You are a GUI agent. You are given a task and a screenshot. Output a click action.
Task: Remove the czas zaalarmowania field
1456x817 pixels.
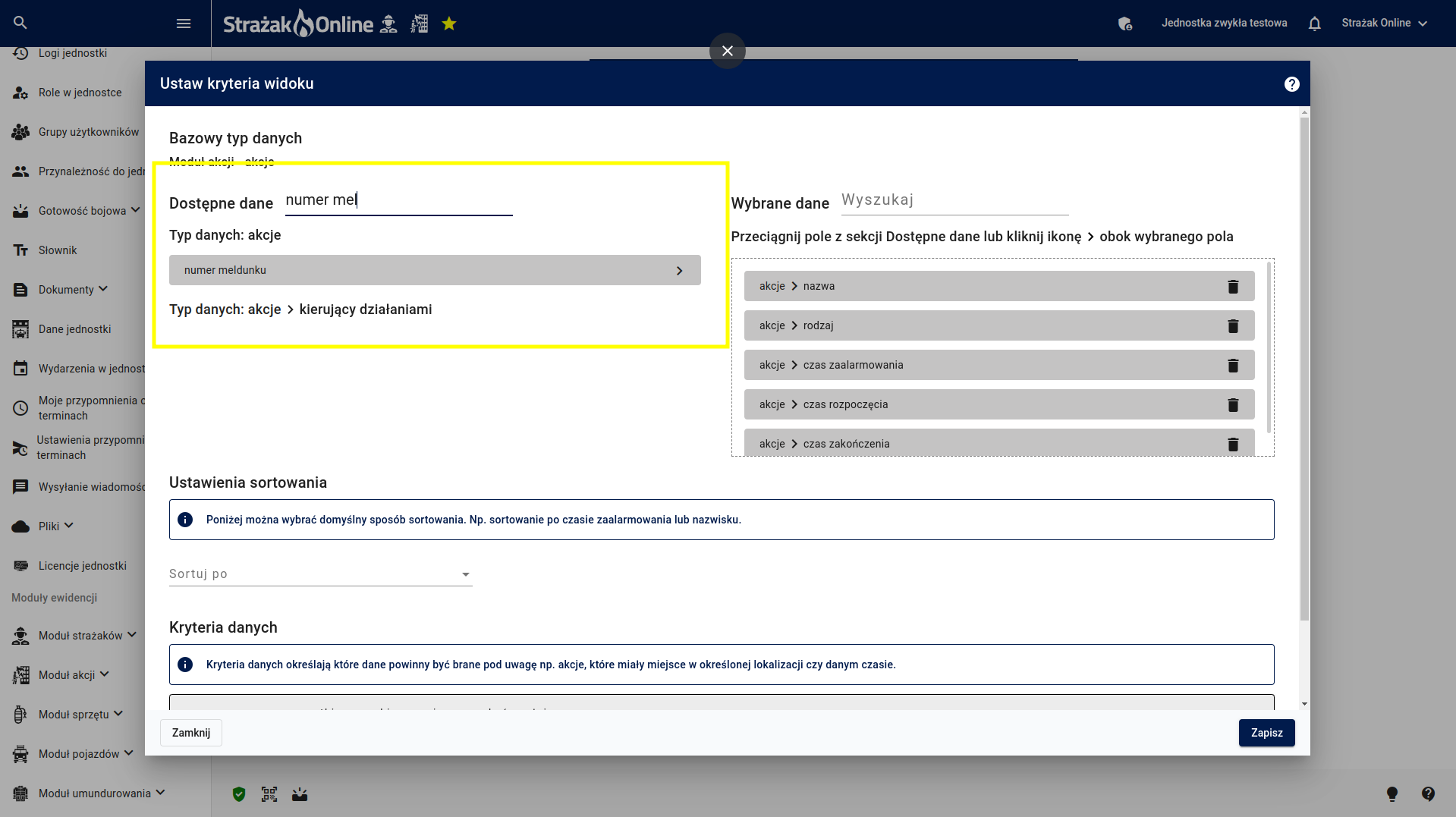coord(1233,365)
